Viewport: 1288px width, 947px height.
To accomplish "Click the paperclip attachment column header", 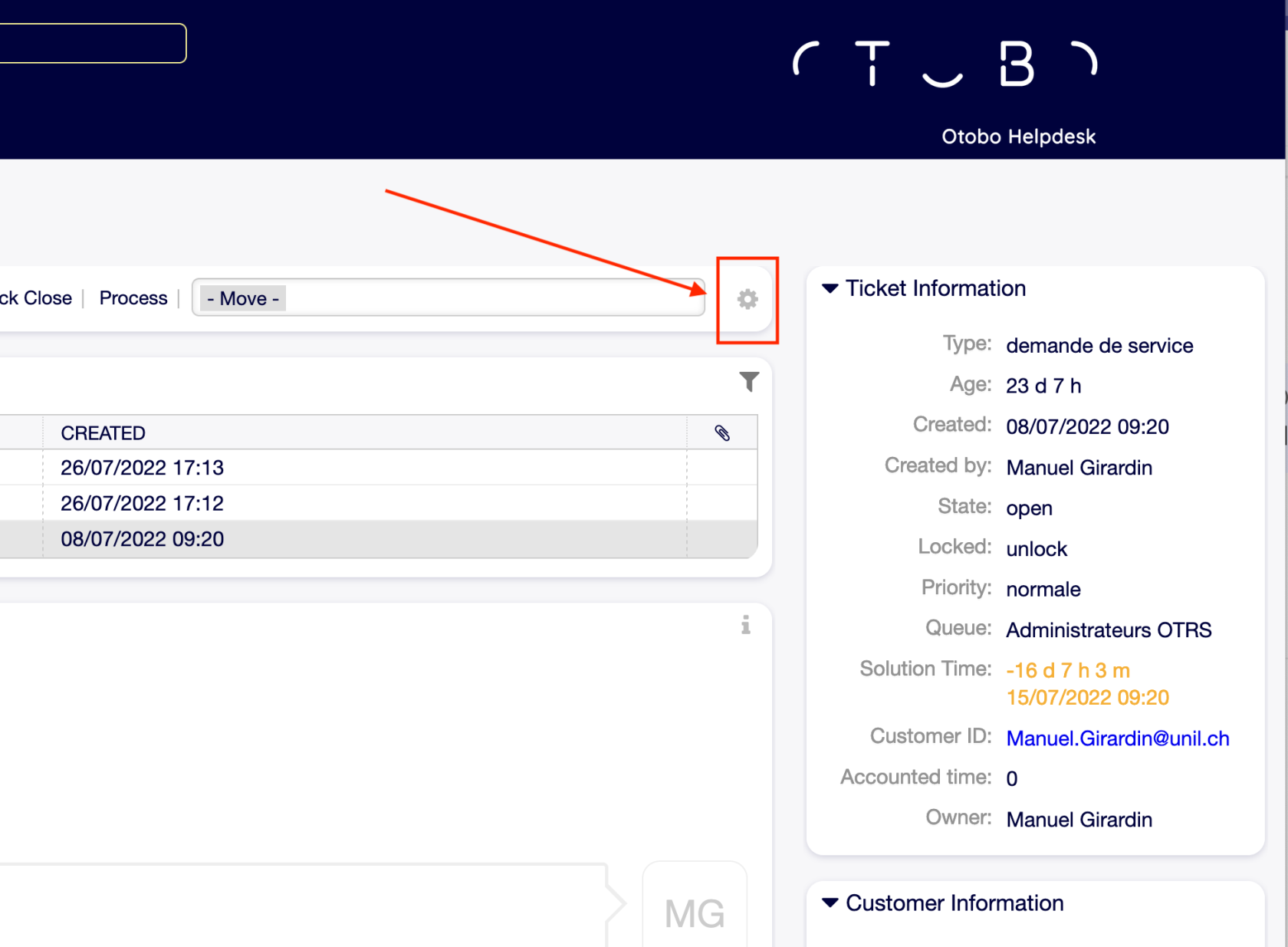I will point(721,433).
